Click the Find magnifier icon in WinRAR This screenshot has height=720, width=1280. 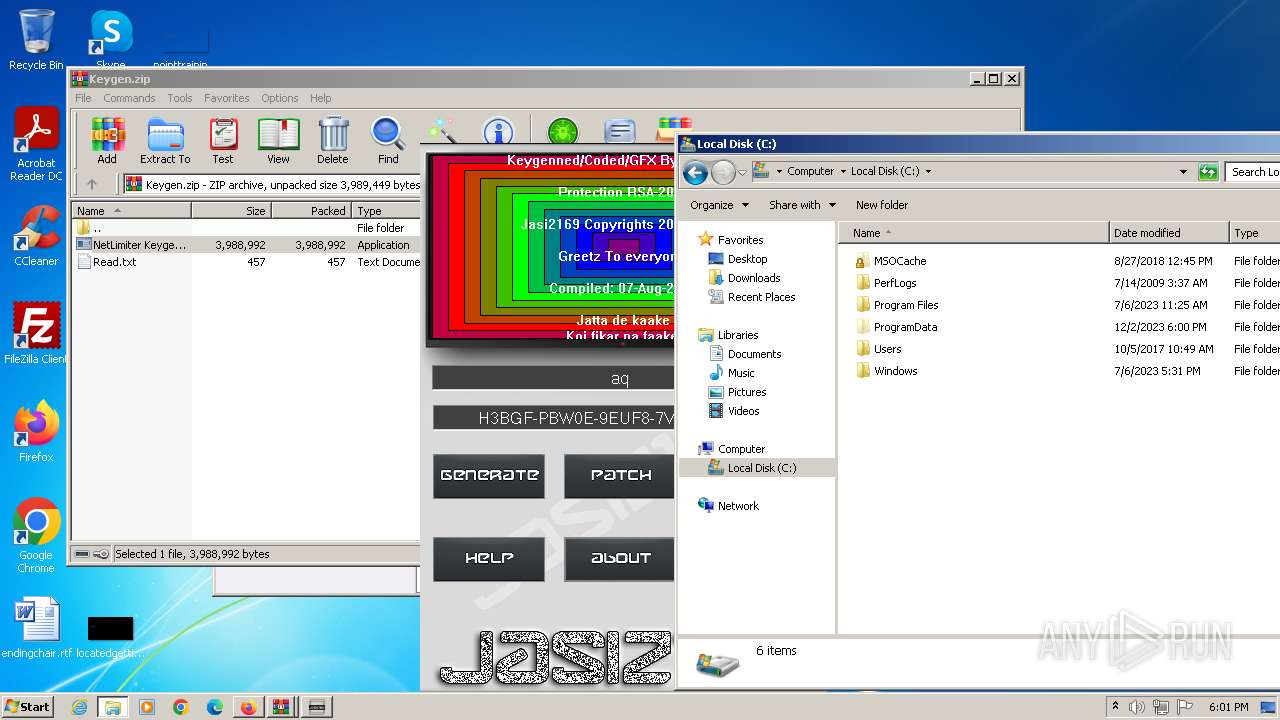click(x=388, y=140)
